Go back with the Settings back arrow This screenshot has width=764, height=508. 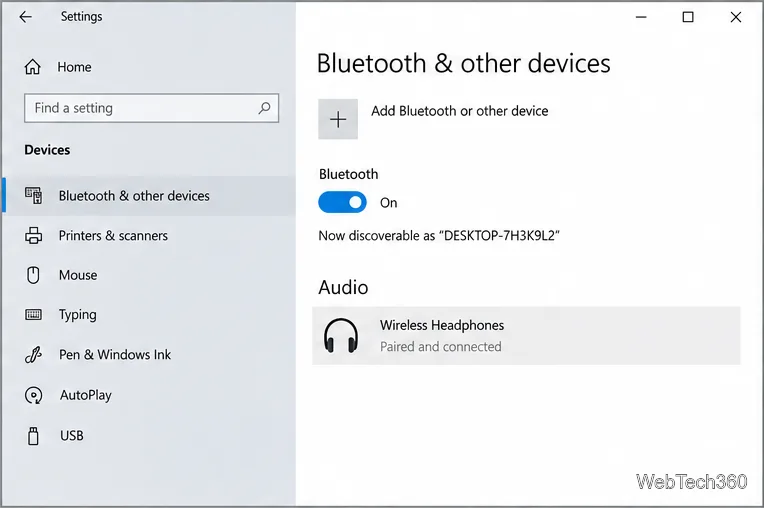[x=25, y=17]
